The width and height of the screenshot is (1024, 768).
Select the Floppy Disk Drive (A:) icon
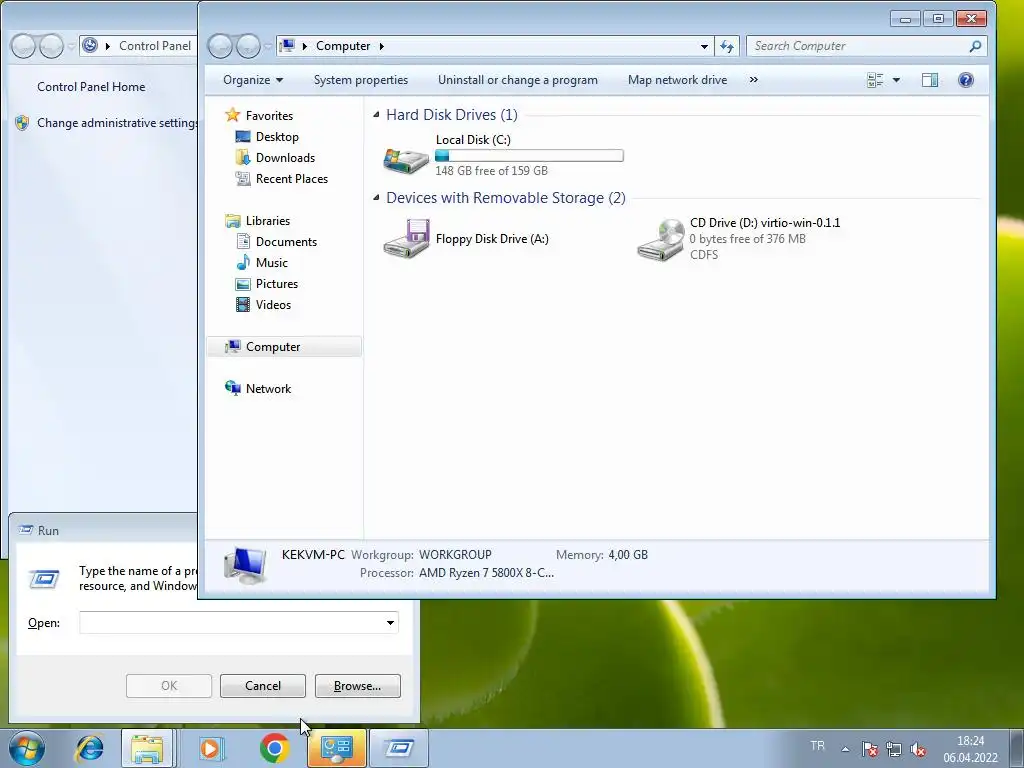[406, 238]
